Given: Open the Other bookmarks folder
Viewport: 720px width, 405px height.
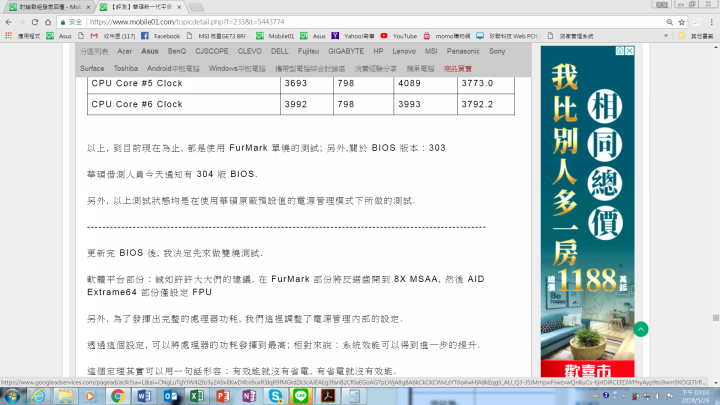Looking at the screenshot, I should (696, 36).
